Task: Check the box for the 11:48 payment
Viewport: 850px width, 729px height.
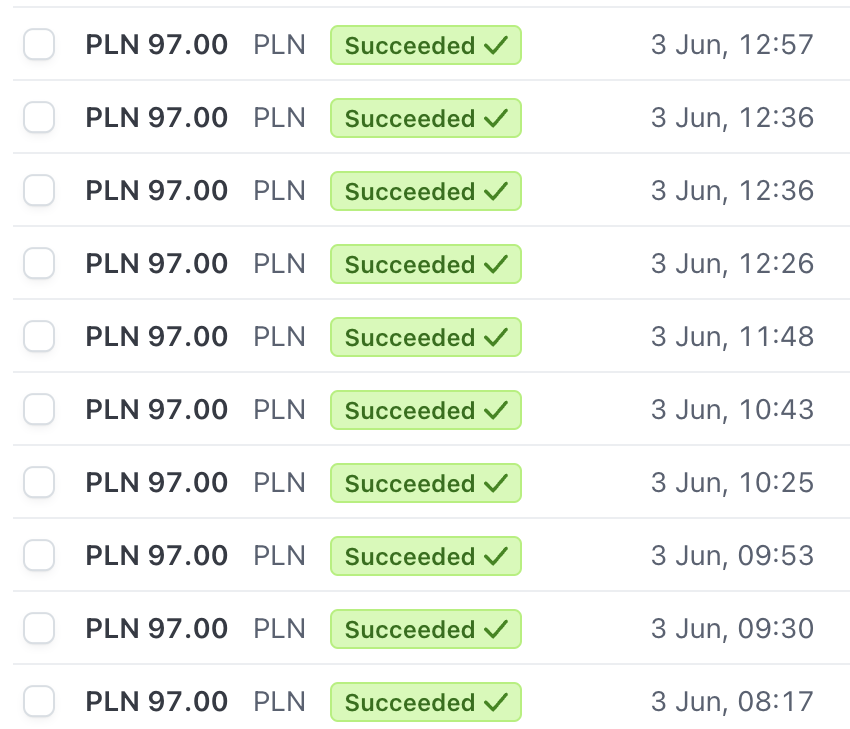Action: (x=39, y=337)
